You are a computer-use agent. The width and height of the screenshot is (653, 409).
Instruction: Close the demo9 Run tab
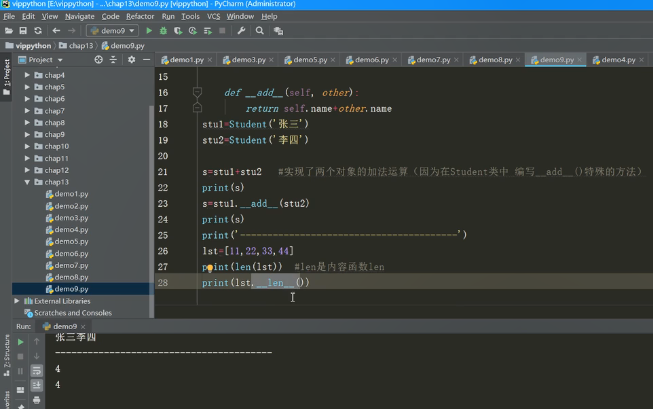tap(83, 327)
